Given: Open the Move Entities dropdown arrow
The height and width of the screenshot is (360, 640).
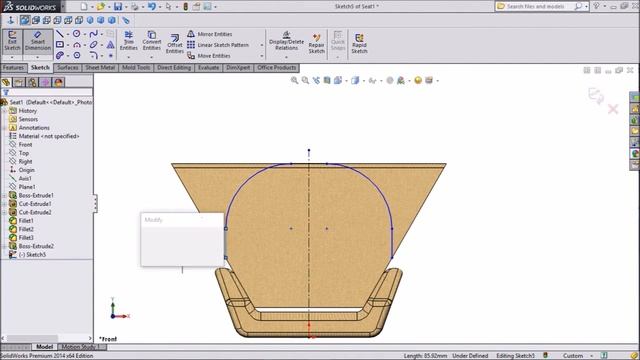Looking at the screenshot, I should tap(262, 56).
